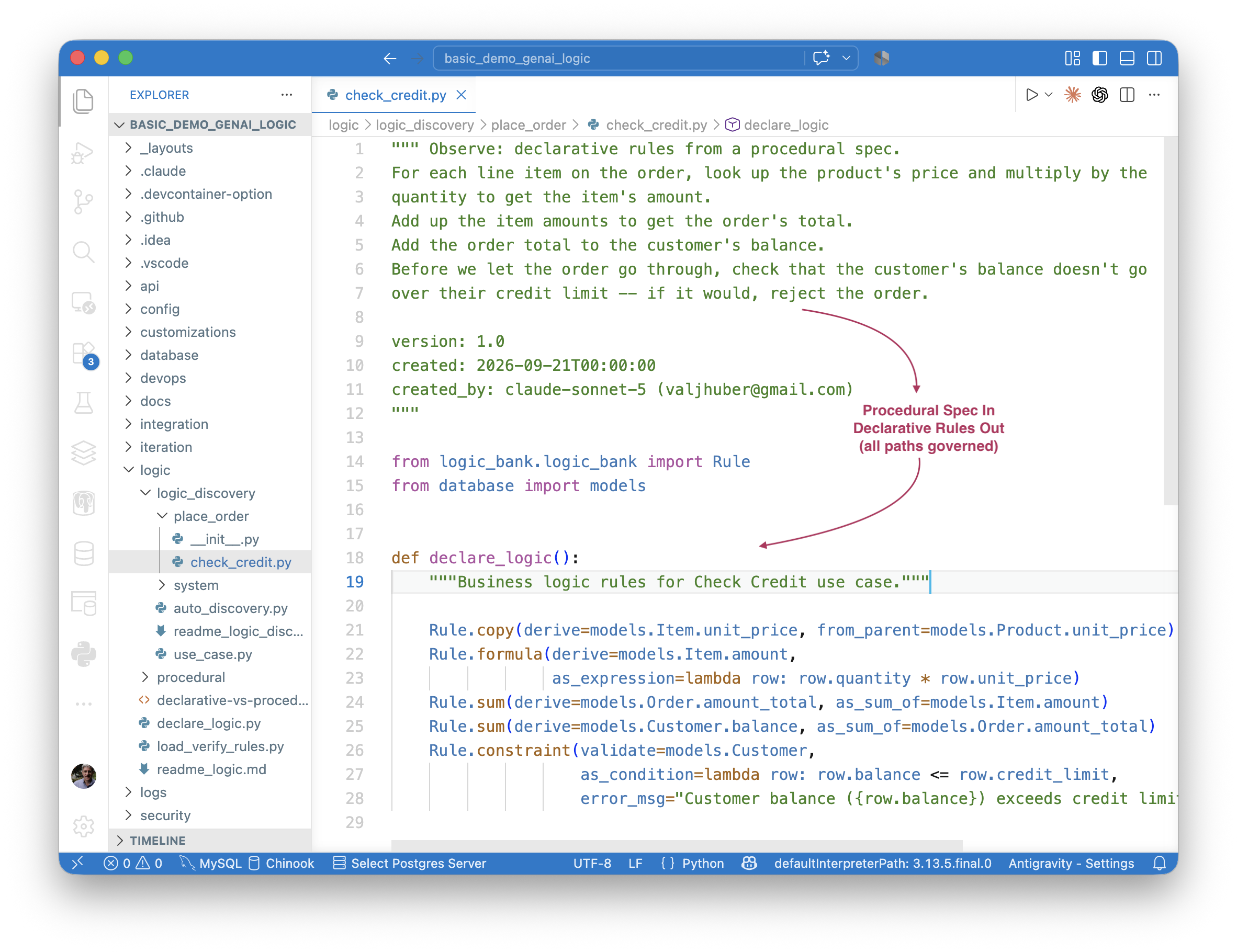This screenshot has height=952, width=1237.
Task: Toggle the bottom Panel visibility
Action: tap(1127, 58)
